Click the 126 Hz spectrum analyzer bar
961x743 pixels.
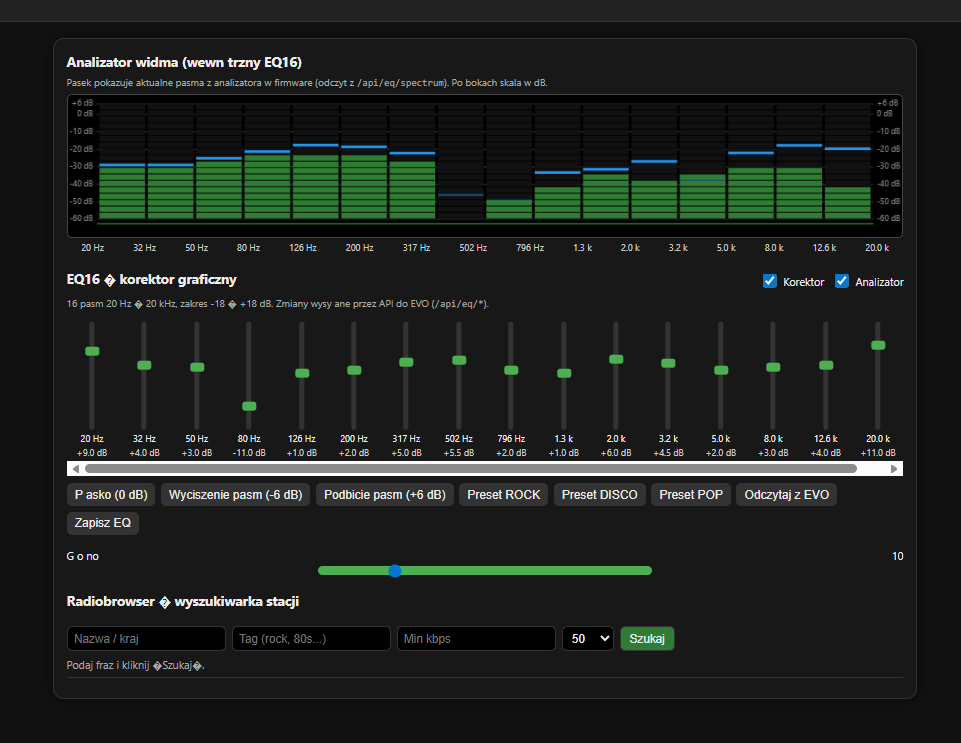pos(316,186)
